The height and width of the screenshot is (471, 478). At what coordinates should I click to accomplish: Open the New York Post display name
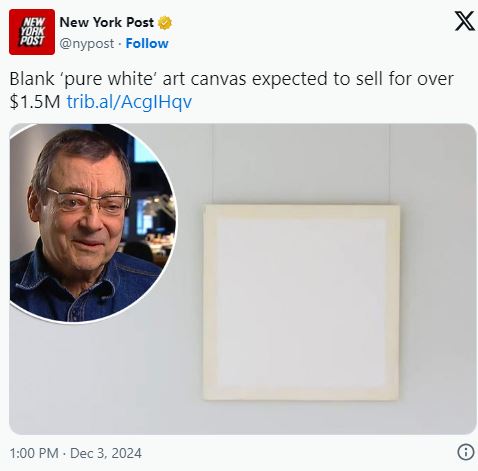106,23
